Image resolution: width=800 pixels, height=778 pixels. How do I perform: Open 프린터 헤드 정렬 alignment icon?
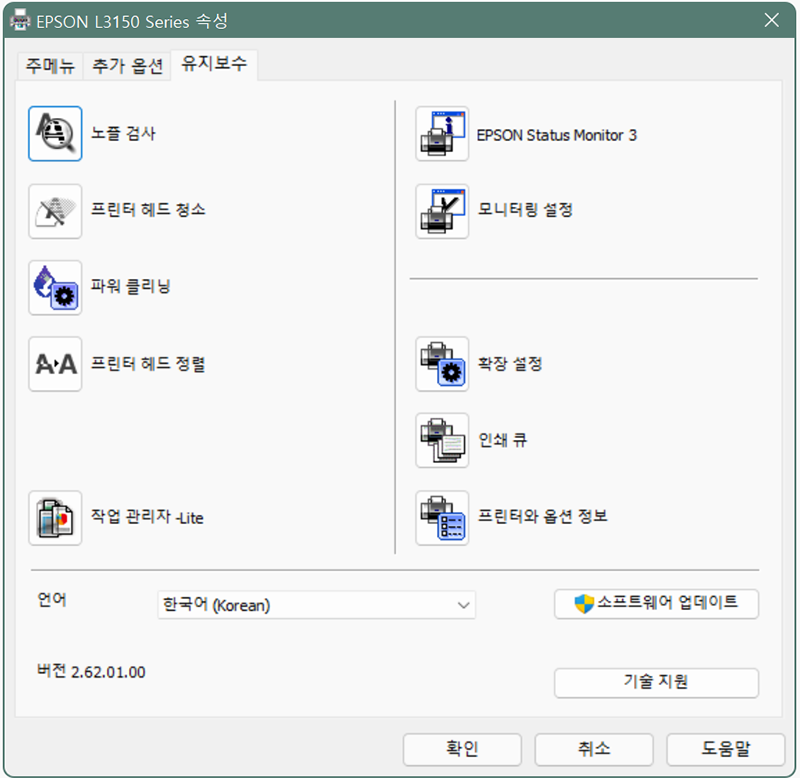click(x=55, y=364)
